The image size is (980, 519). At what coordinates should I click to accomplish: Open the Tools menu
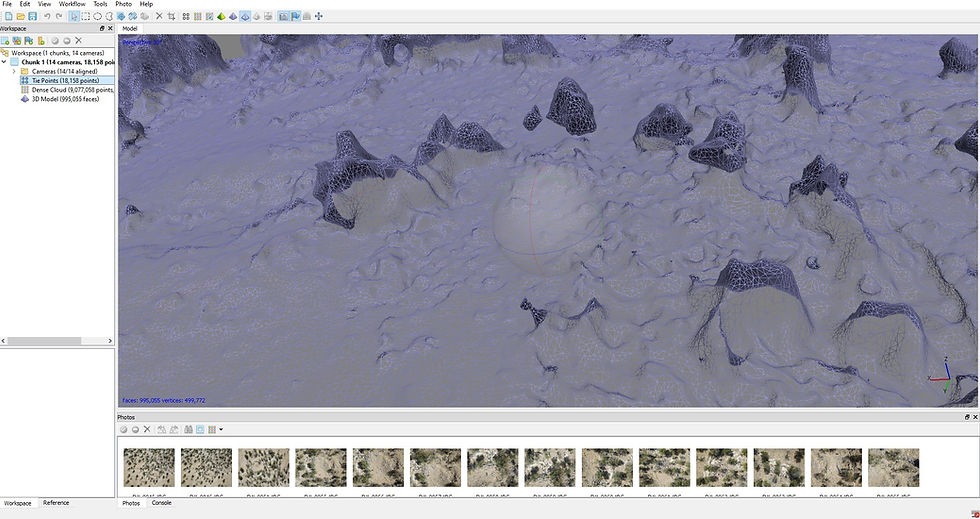[100, 4]
